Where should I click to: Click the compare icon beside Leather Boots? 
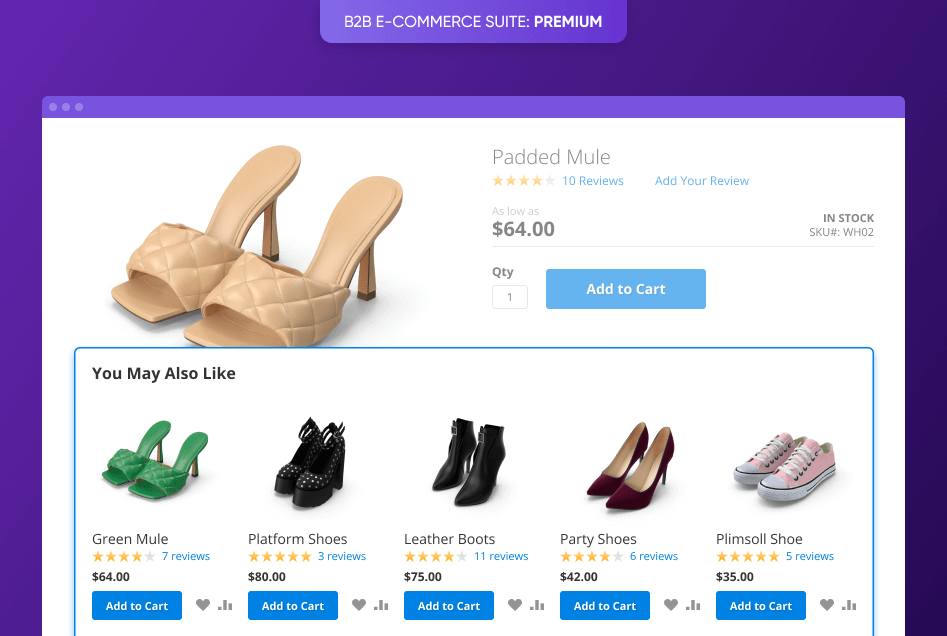(537, 605)
